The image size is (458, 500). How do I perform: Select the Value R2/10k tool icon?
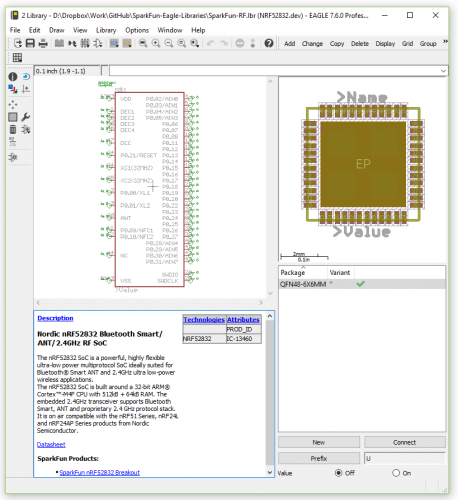13,142
